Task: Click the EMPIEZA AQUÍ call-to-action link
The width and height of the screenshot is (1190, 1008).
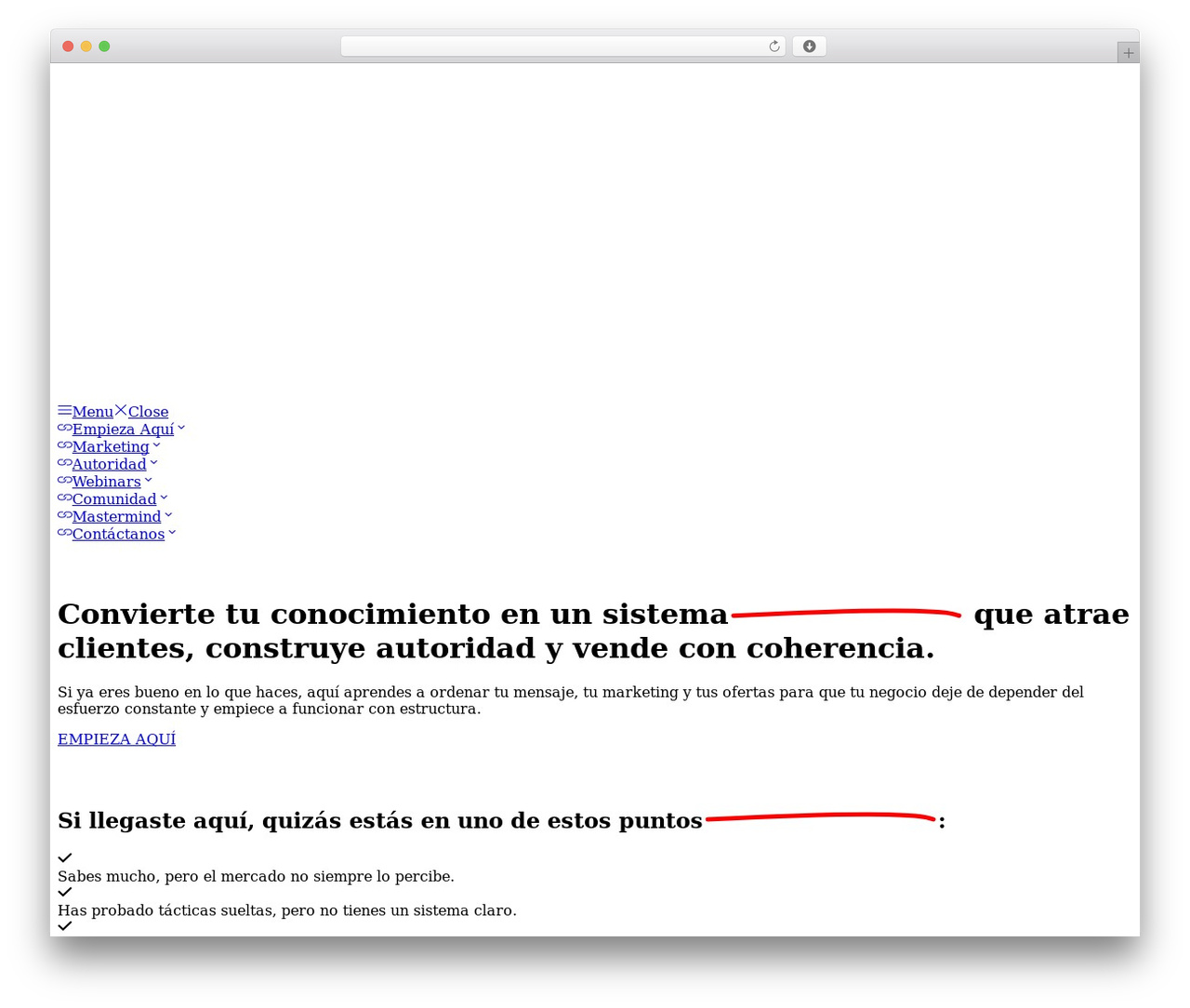Action: 116,738
